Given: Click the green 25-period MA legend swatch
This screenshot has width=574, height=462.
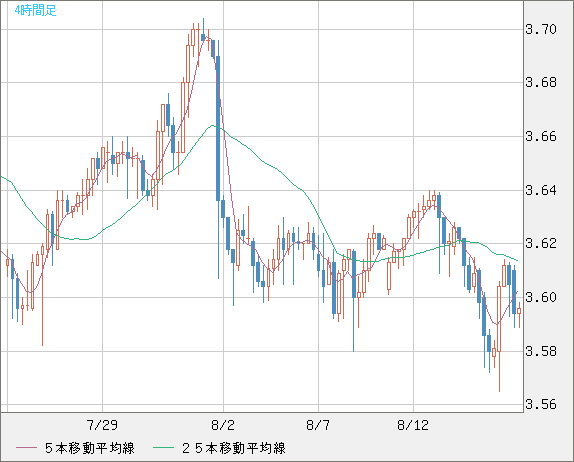Looking at the screenshot, I should coord(163,448).
